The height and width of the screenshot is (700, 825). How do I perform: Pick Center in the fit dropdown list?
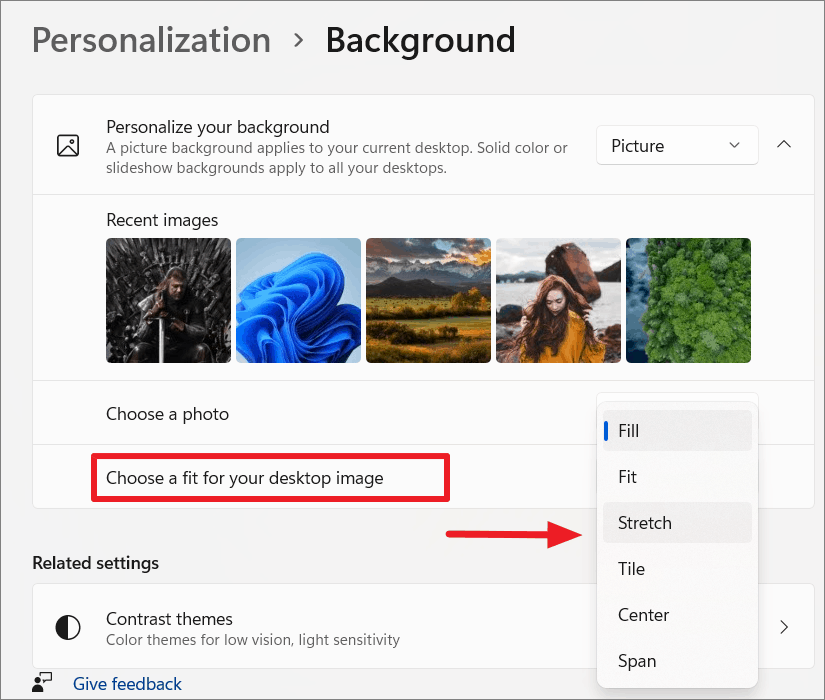click(677, 615)
